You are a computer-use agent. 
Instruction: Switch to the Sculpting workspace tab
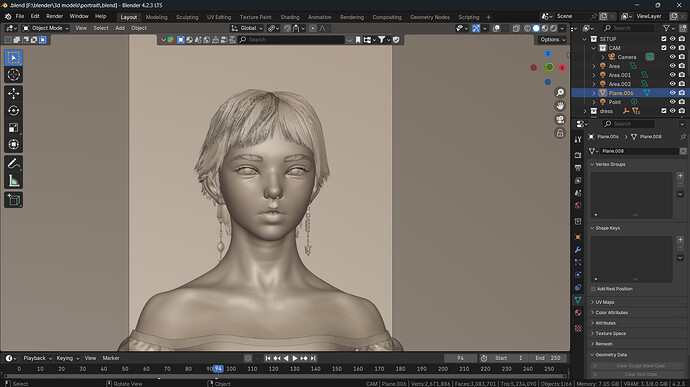click(187, 17)
